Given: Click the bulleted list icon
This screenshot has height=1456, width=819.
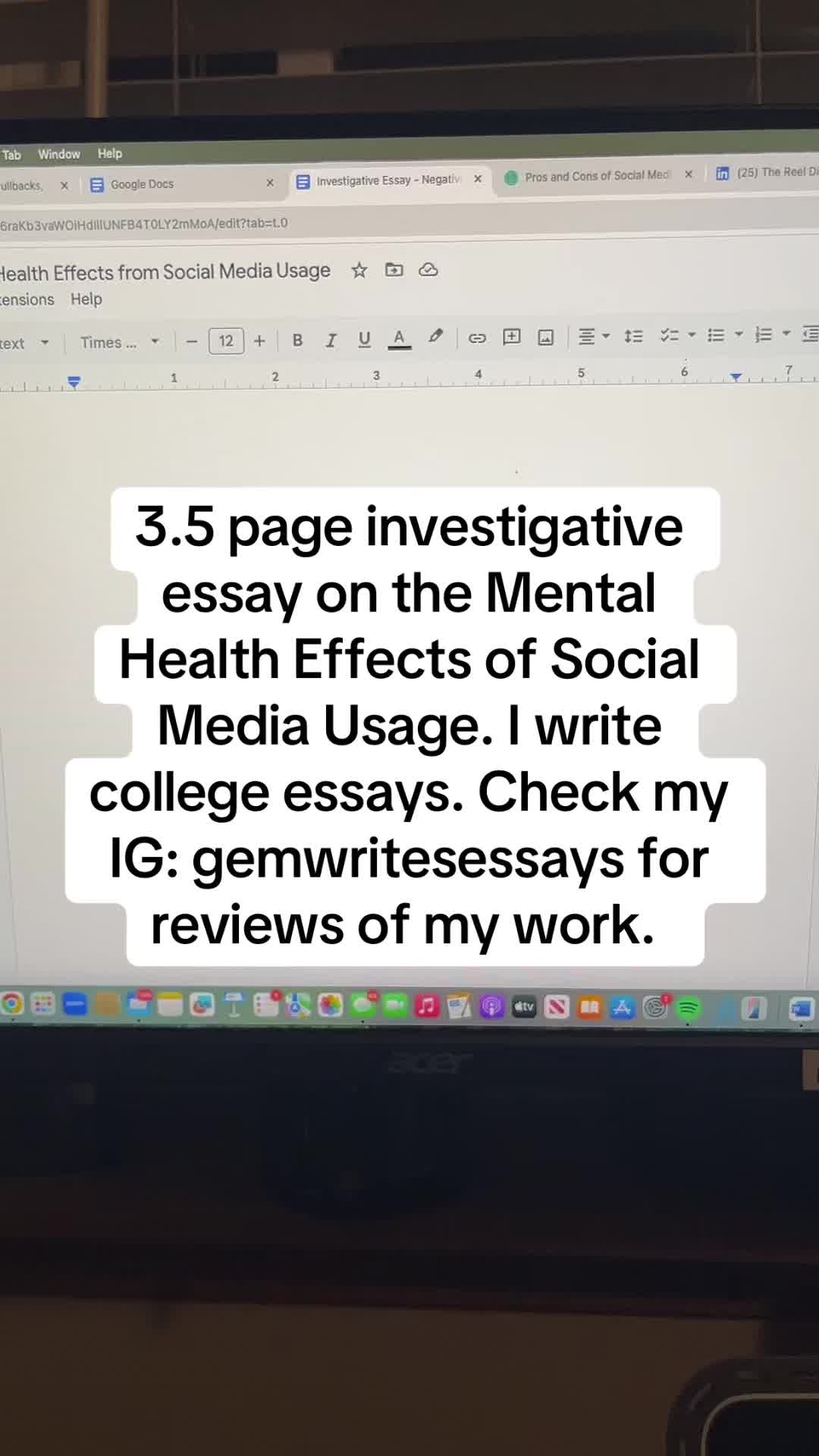Looking at the screenshot, I should pos(716,334).
